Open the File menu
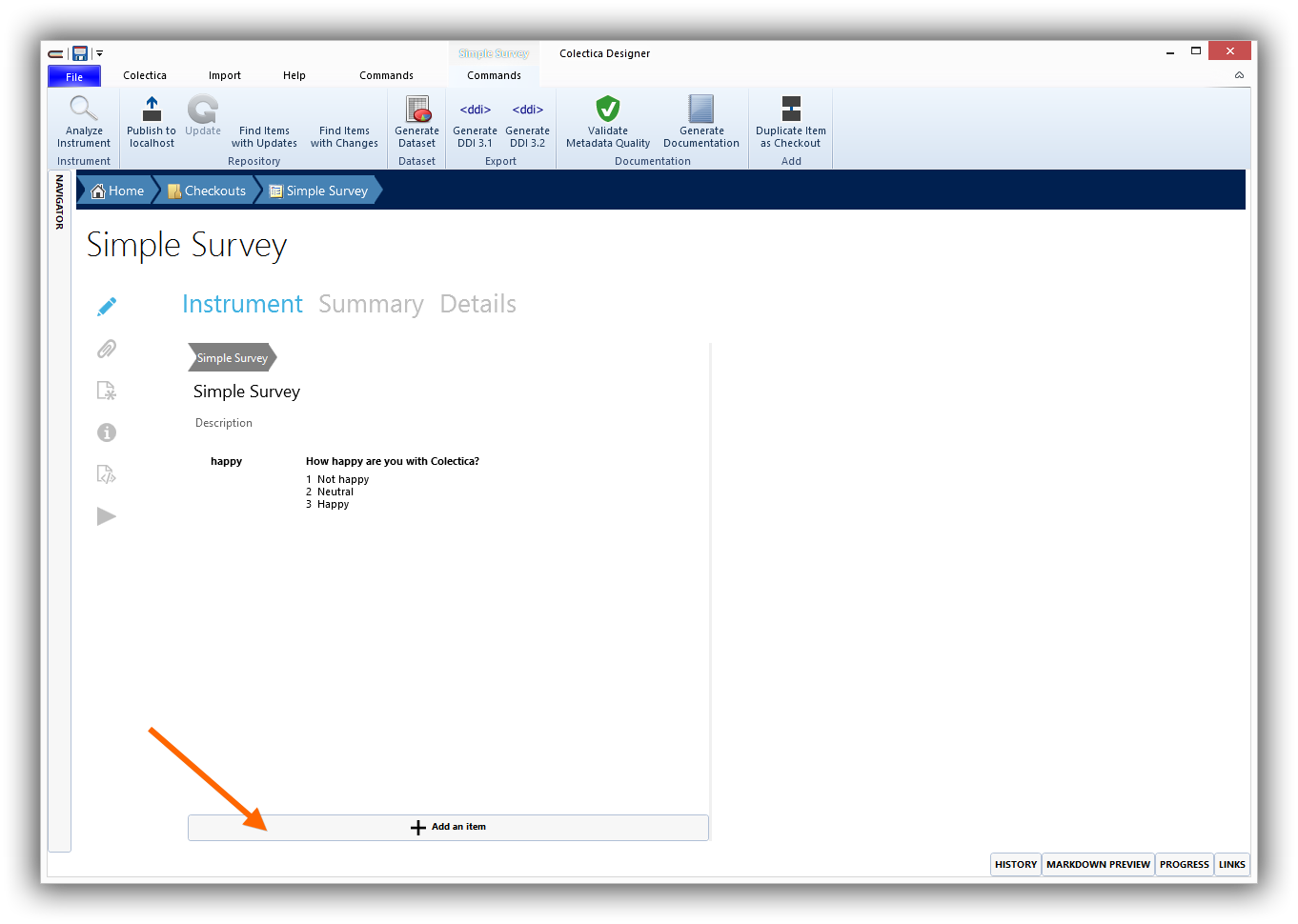The width and height of the screenshot is (1298, 924). [x=74, y=76]
